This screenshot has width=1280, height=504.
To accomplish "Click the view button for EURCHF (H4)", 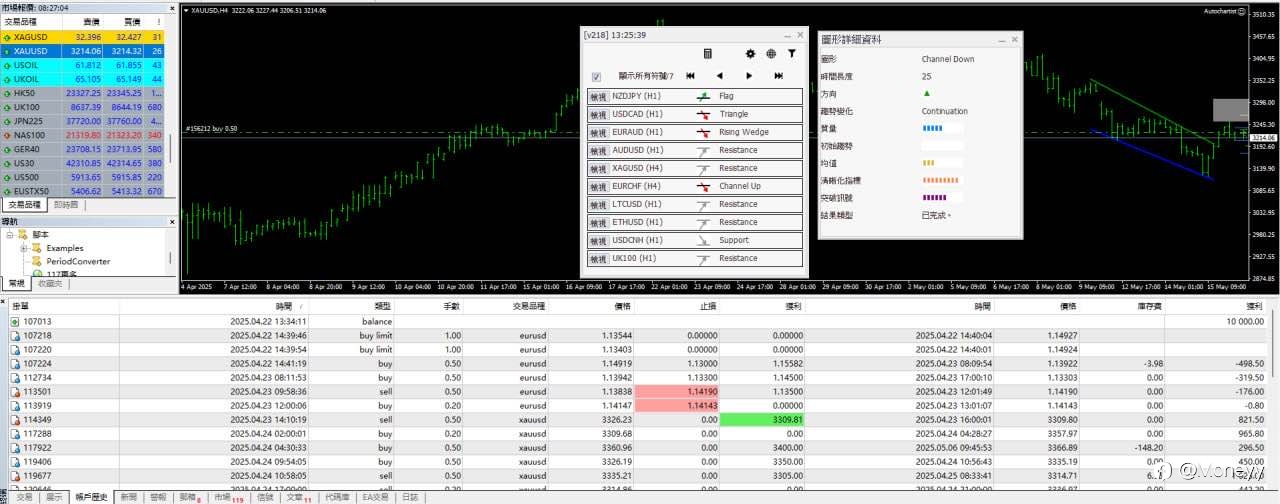I will (x=598, y=187).
